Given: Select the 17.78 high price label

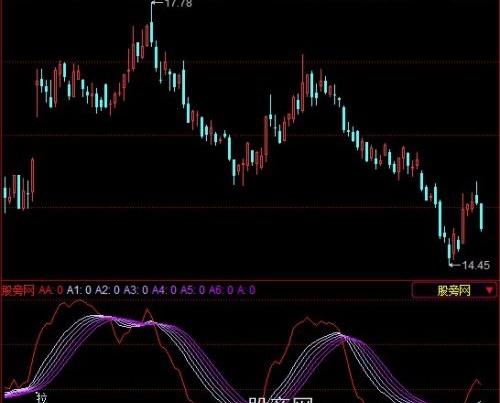Looking at the screenshot, I should [x=179, y=4].
